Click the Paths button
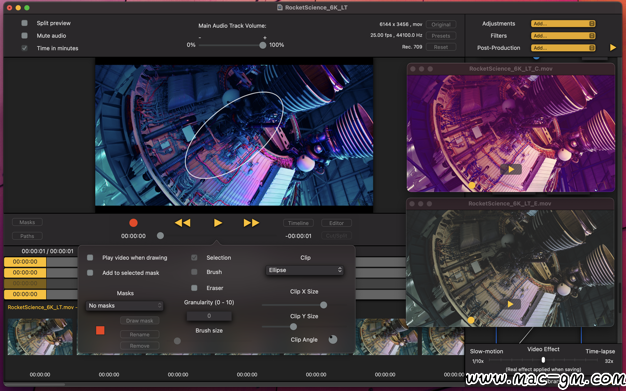 point(27,236)
